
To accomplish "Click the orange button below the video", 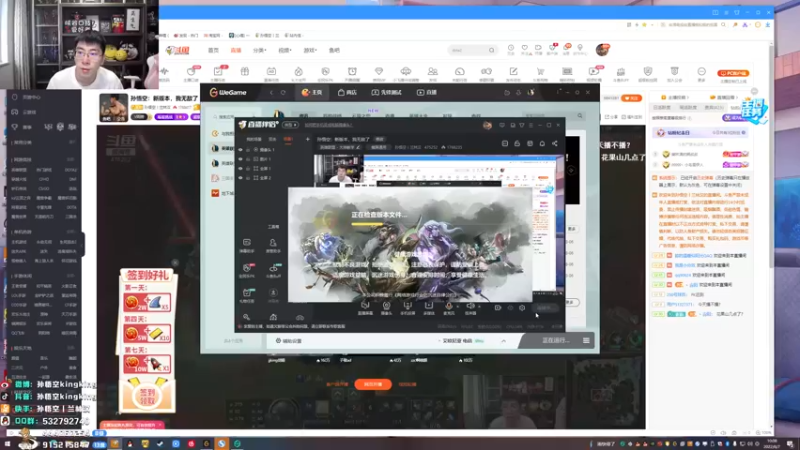I will tap(373, 384).
